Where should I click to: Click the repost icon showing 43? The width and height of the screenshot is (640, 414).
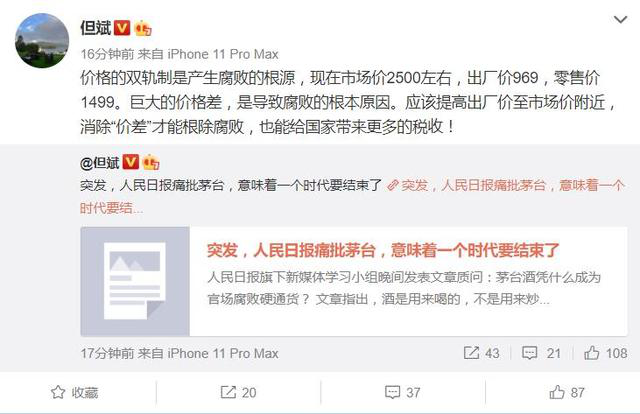481,353
